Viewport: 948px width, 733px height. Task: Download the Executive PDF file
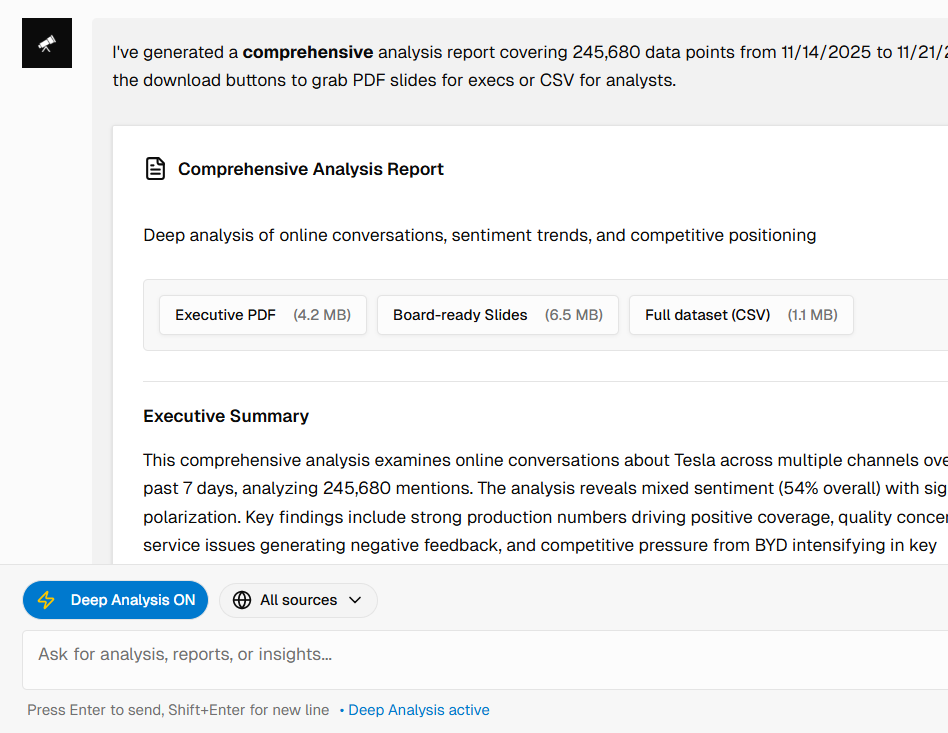click(x=226, y=315)
